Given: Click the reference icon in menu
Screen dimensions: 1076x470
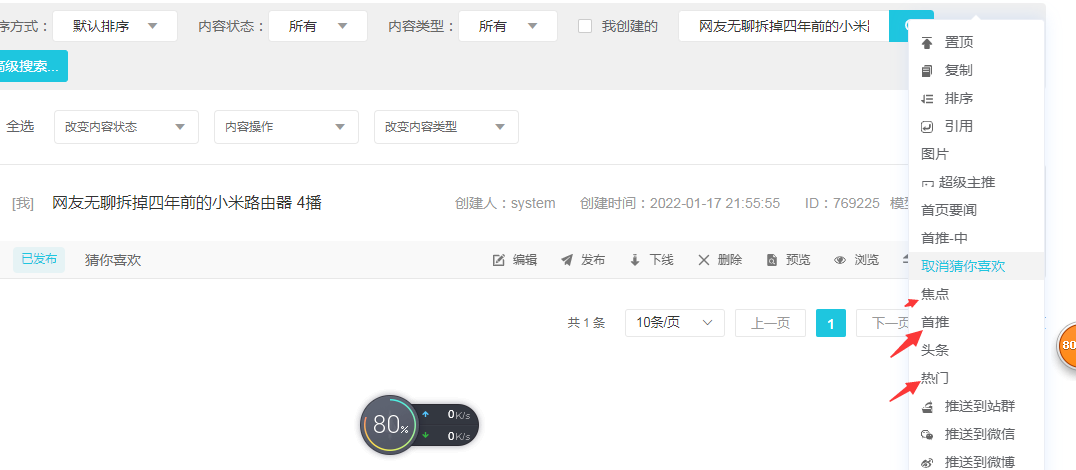Looking at the screenshot, I should click(927, 127).
